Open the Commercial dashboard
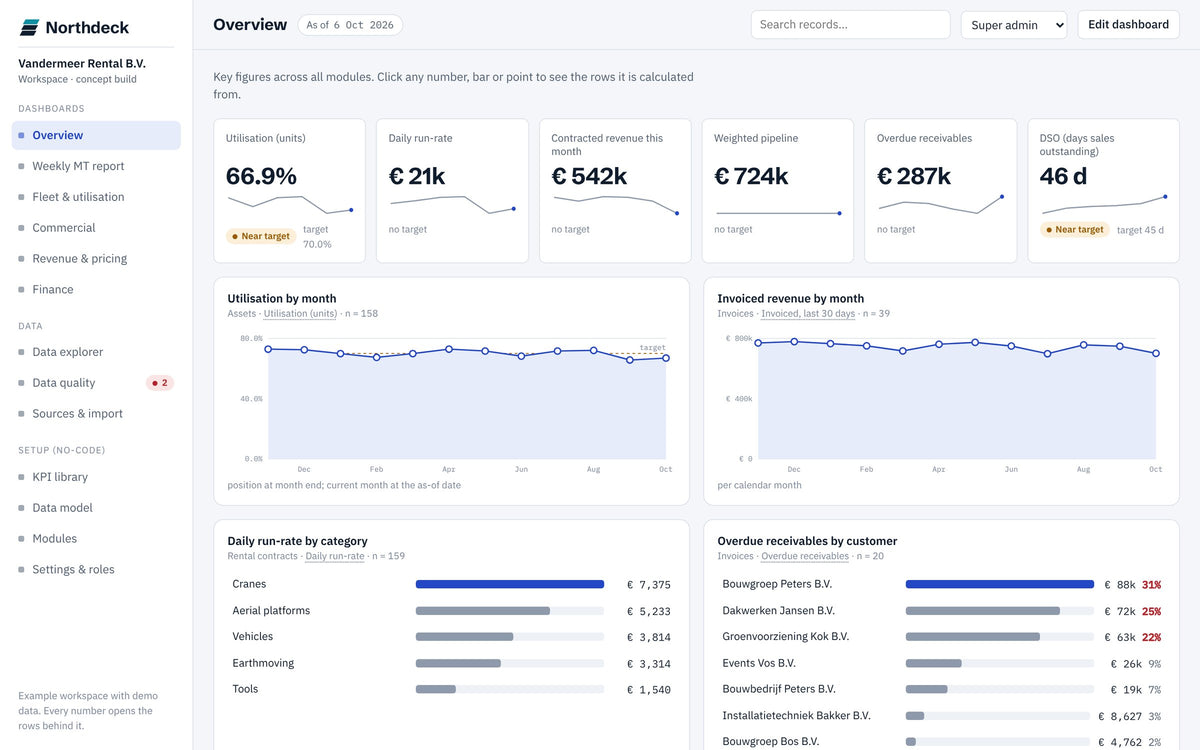Image resolution: width=1200 pixels, height=750 pixels. point(96,228)
